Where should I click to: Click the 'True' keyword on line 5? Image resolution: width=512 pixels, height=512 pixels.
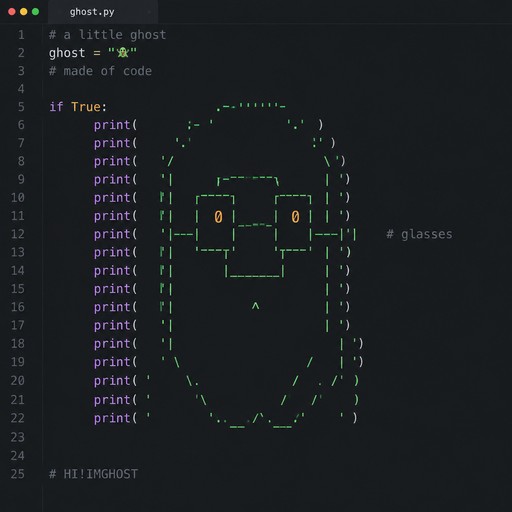tap(86, 107)
